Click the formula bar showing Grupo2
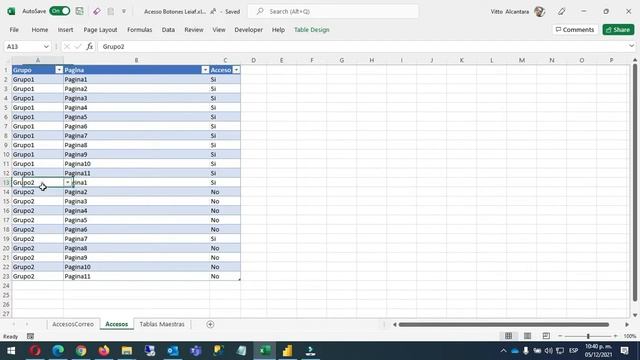This screenshot has height=360, width=640. pyautogui.click(x=363, y=47)
